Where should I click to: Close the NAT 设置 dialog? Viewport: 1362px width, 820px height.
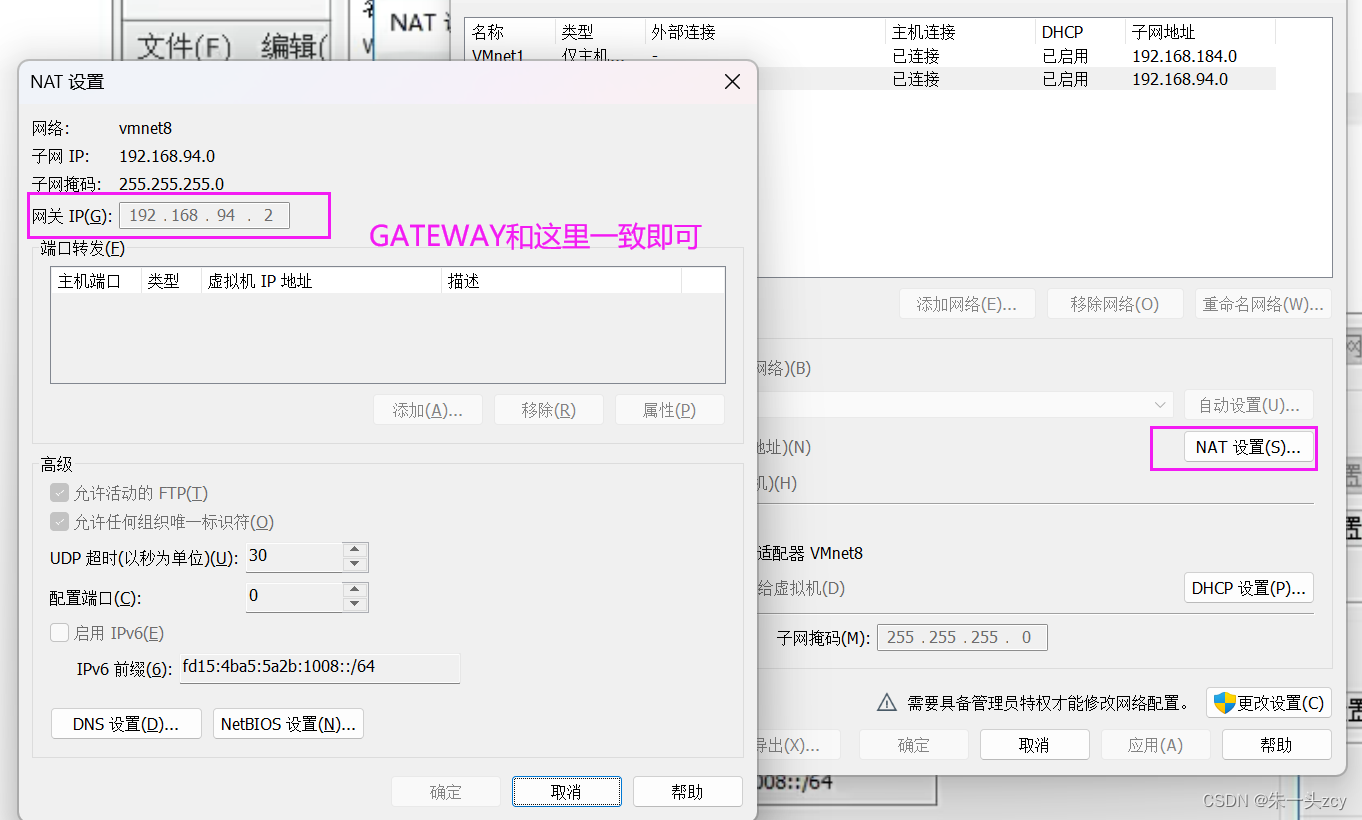[732, 82]
